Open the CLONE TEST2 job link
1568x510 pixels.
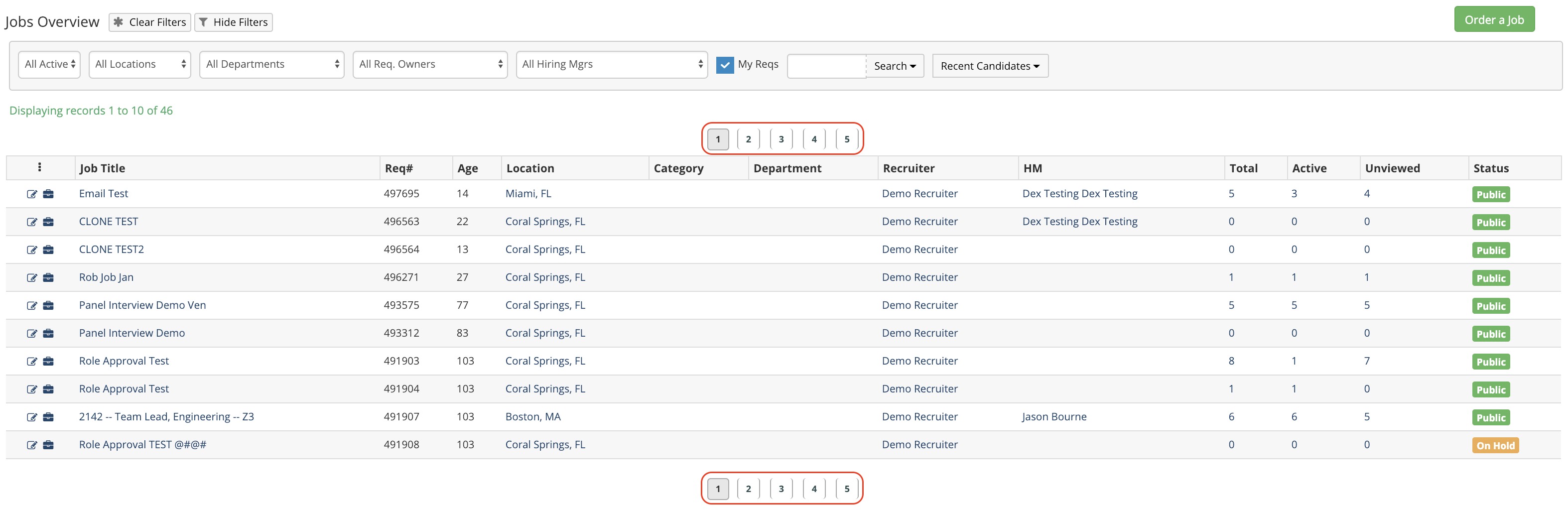point(112,250)
